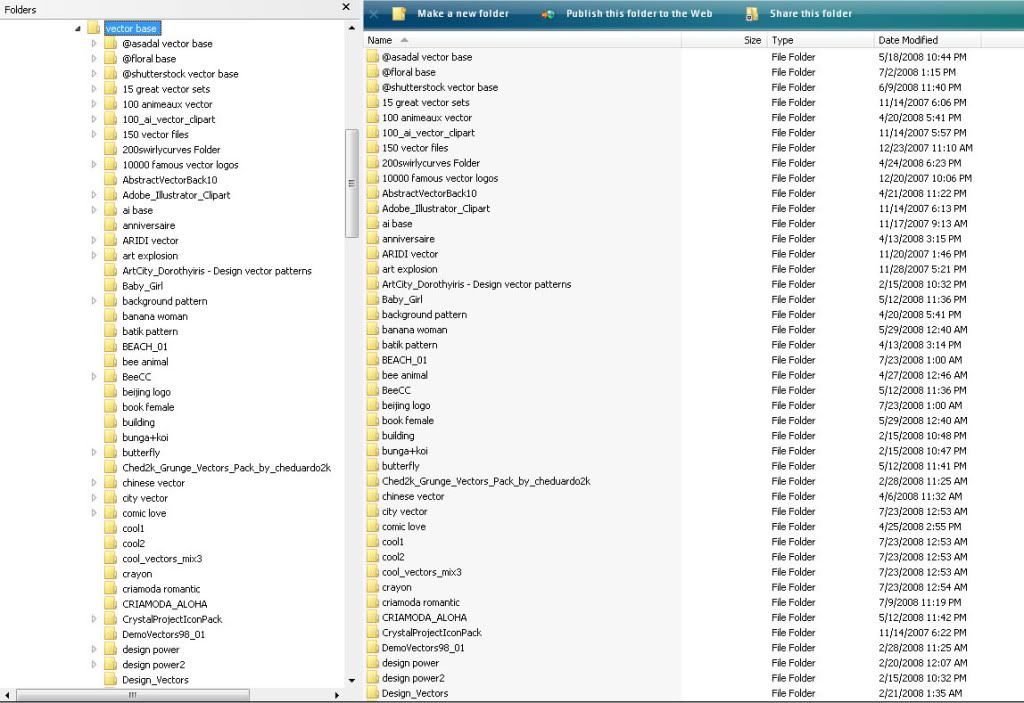Click folder icon of comic love in file list
1024x703 pixels.
[373, 527]
